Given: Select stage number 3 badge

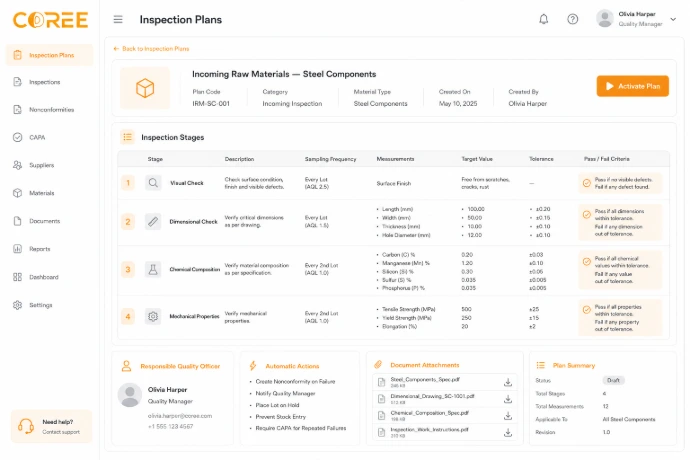Looking at the screenshot, I should 128,269.
